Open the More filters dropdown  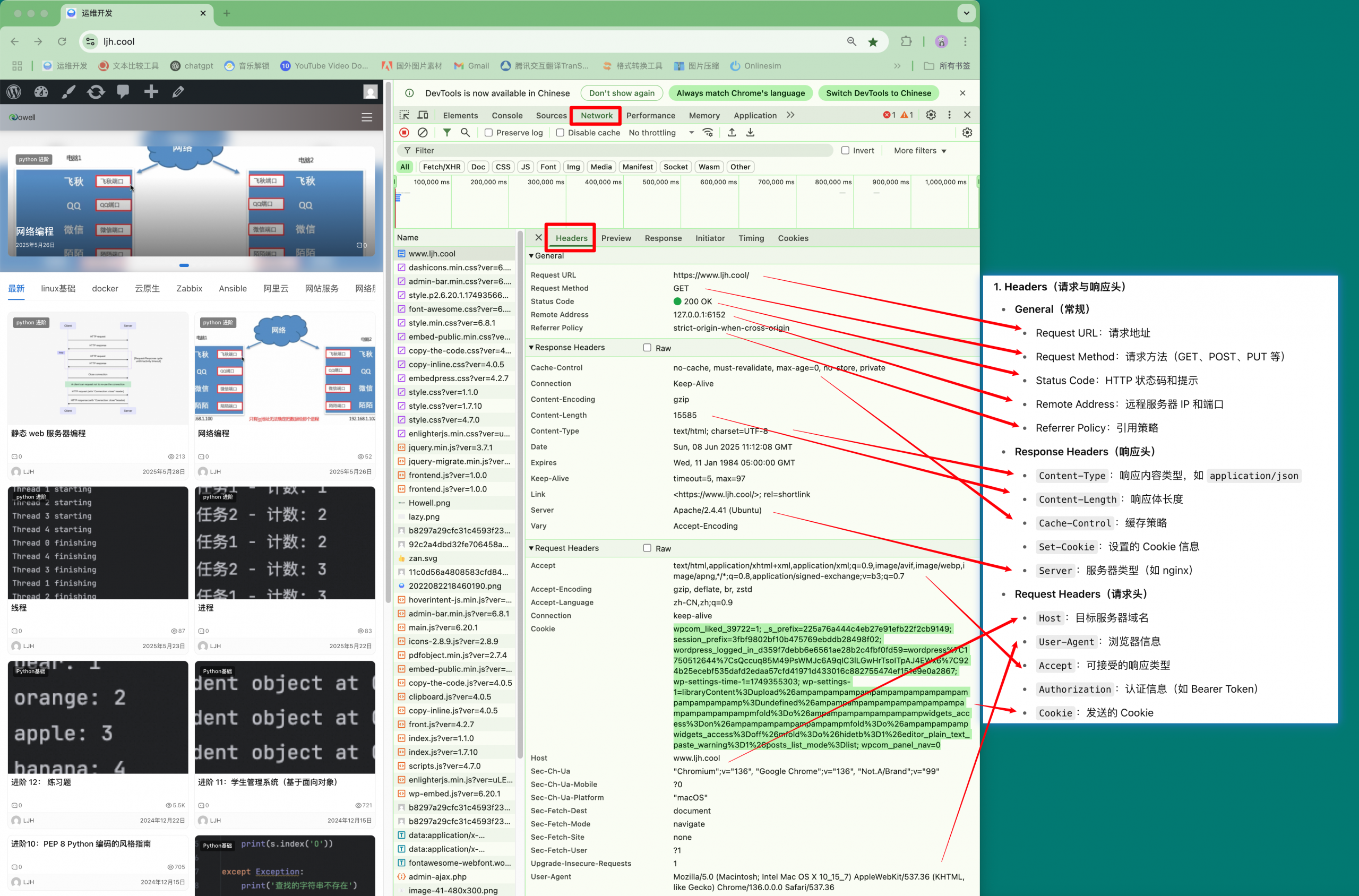click(x=919, y=150)
